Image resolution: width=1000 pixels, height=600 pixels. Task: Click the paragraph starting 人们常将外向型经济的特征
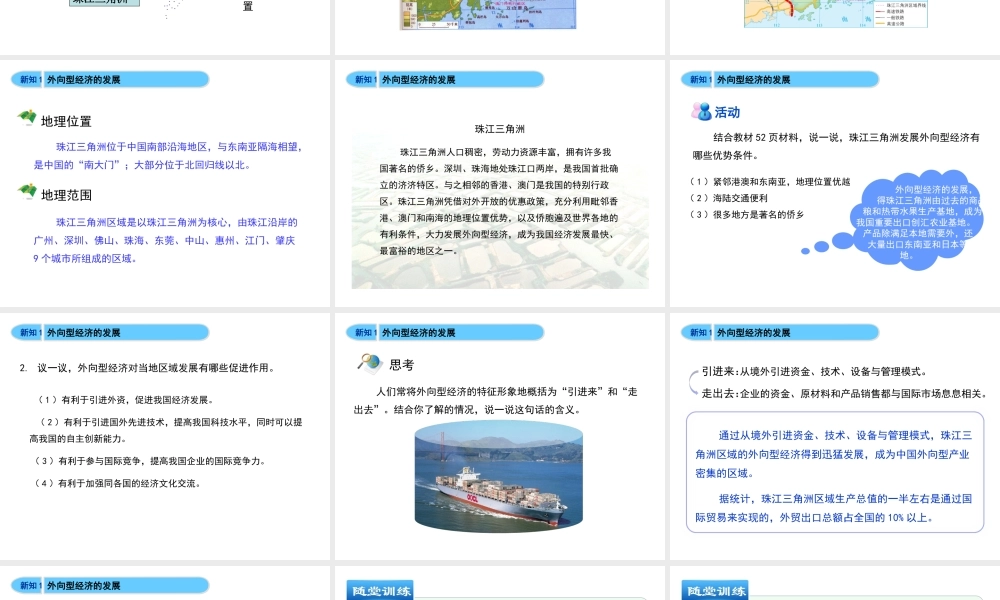tap(496, 400)
